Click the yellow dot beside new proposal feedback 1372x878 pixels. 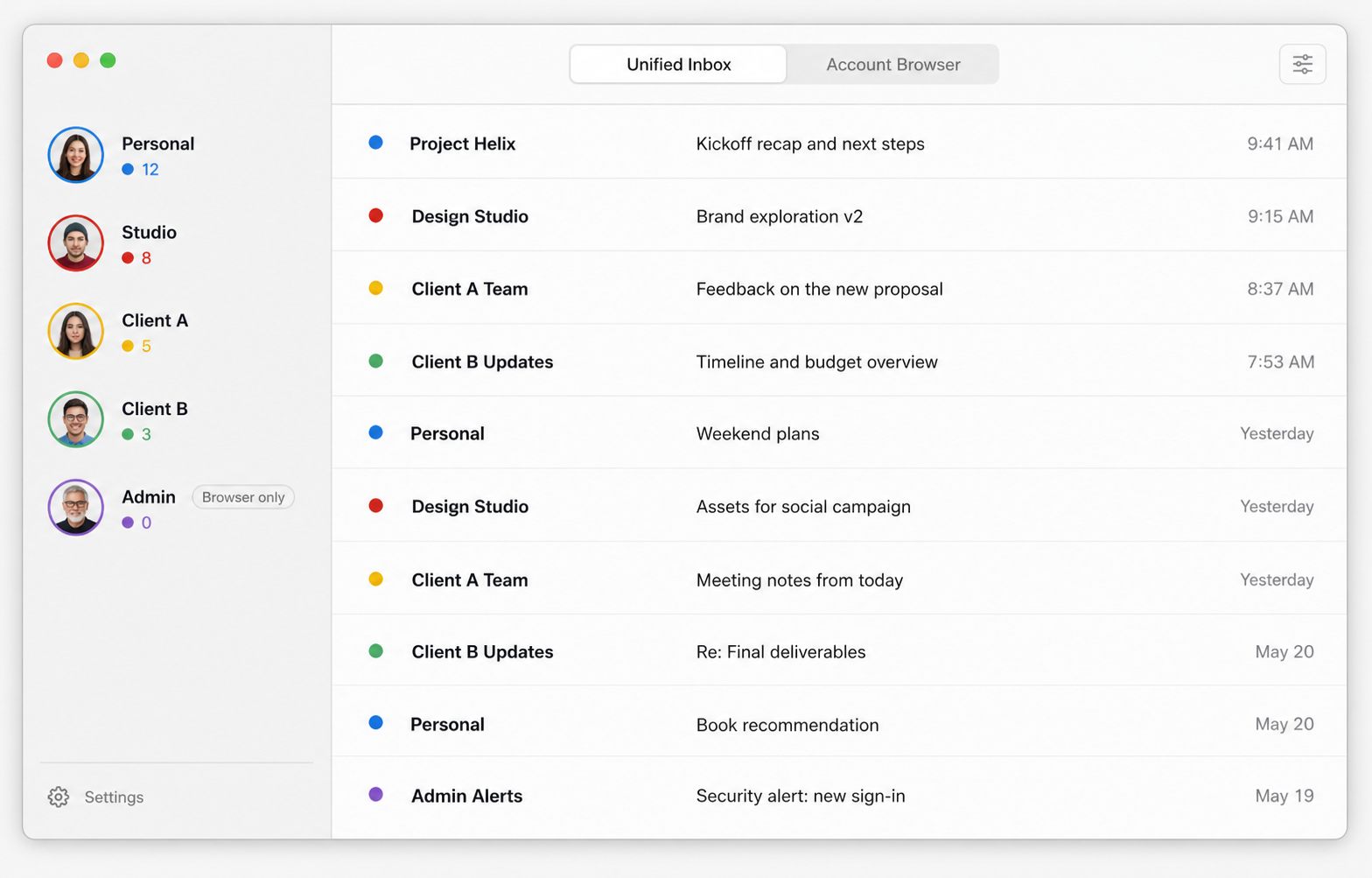coord(375,288)
